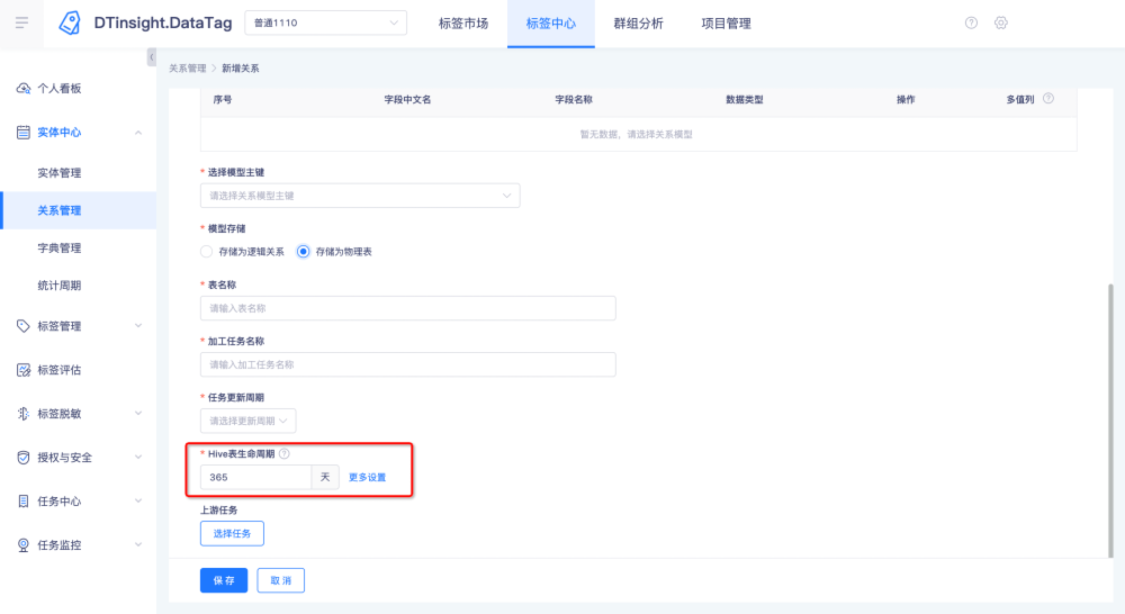Viewport: 1125px width, 614px height.
Task: Toggle the hamburger menu icon
Action: pyautogui.click(x=22, y=23)
